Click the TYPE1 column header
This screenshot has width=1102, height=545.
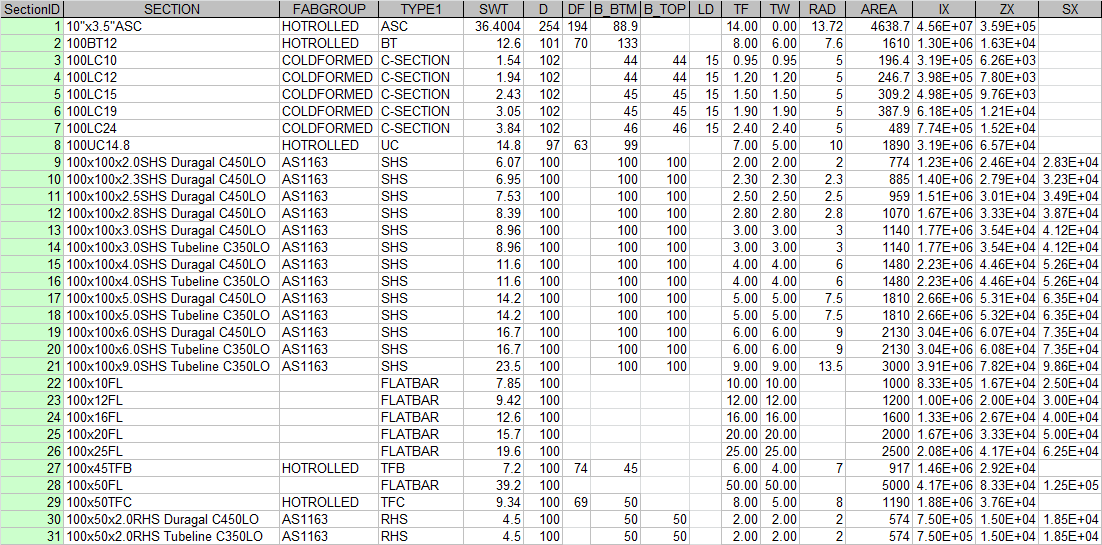click(x=421, y=9)
